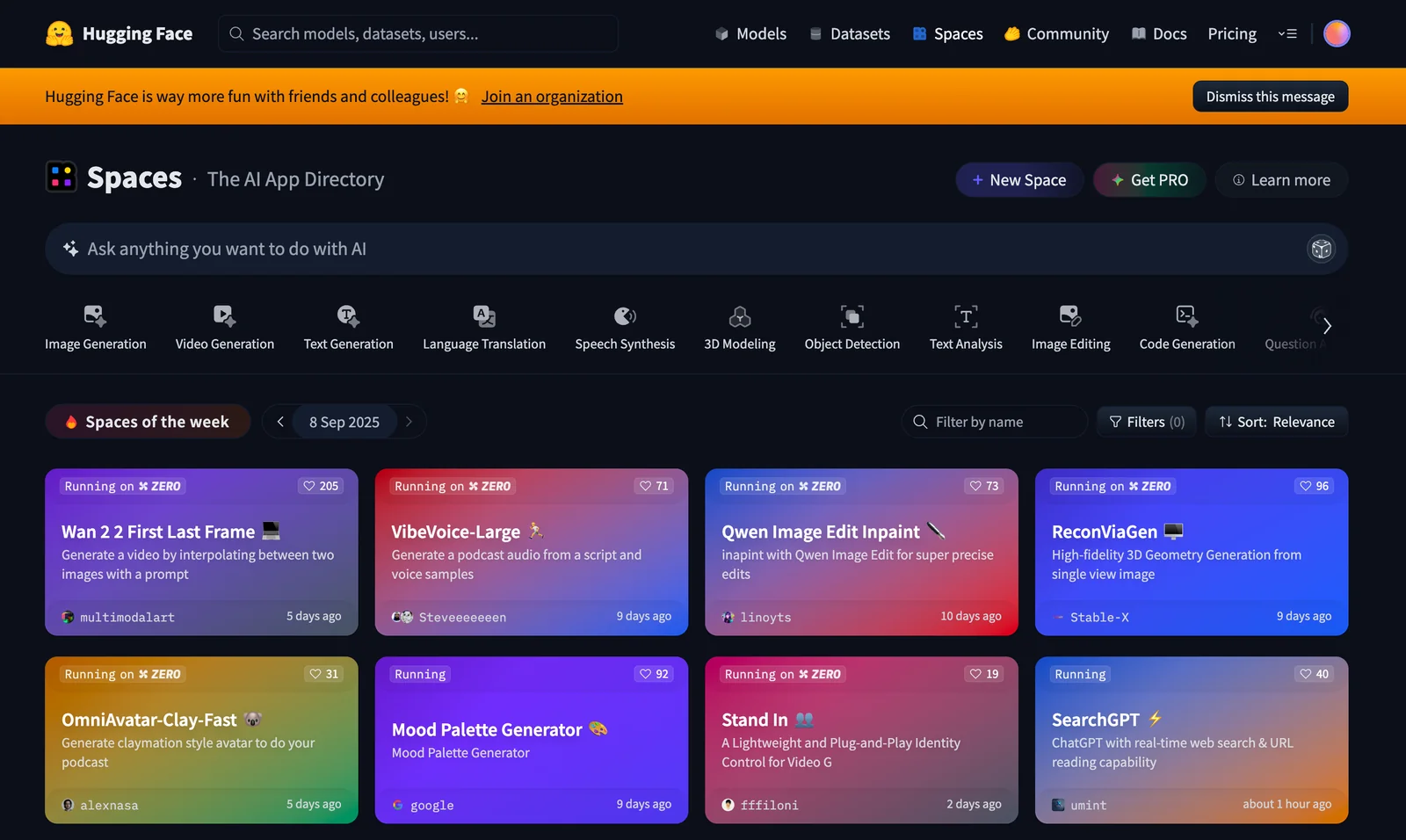Open the multimodalart author profile
This screenshot has height=840, width=1406.
pos(119,617)
